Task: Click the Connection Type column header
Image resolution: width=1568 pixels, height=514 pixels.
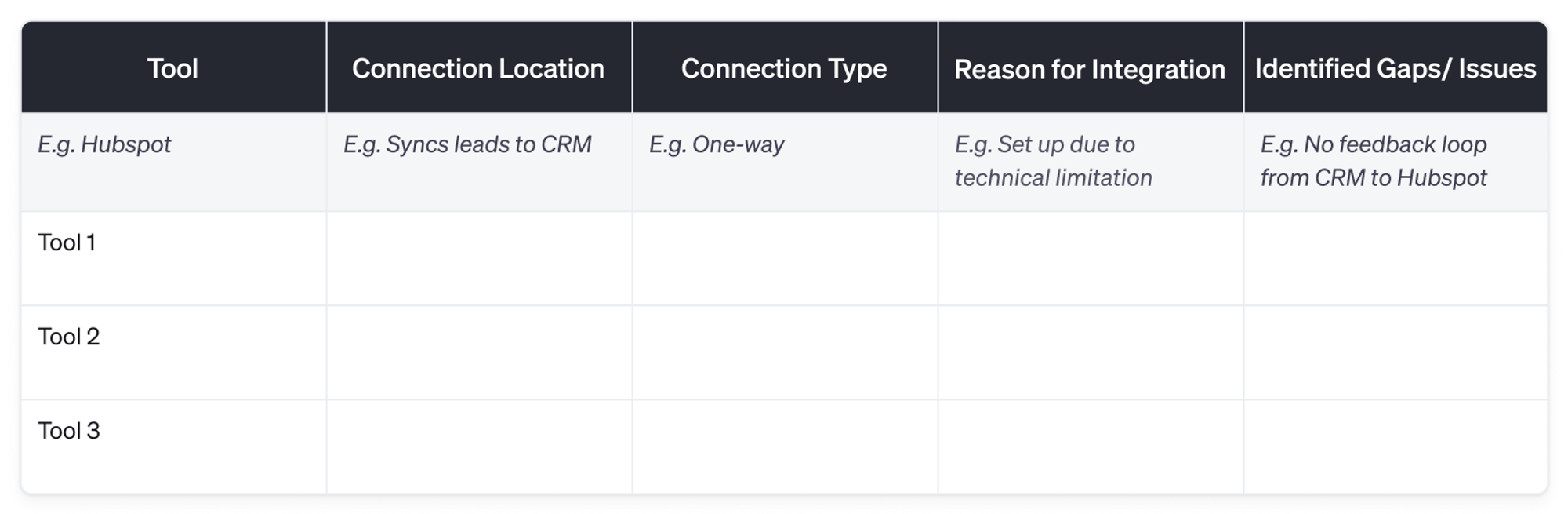Action: tap(784, 68)
